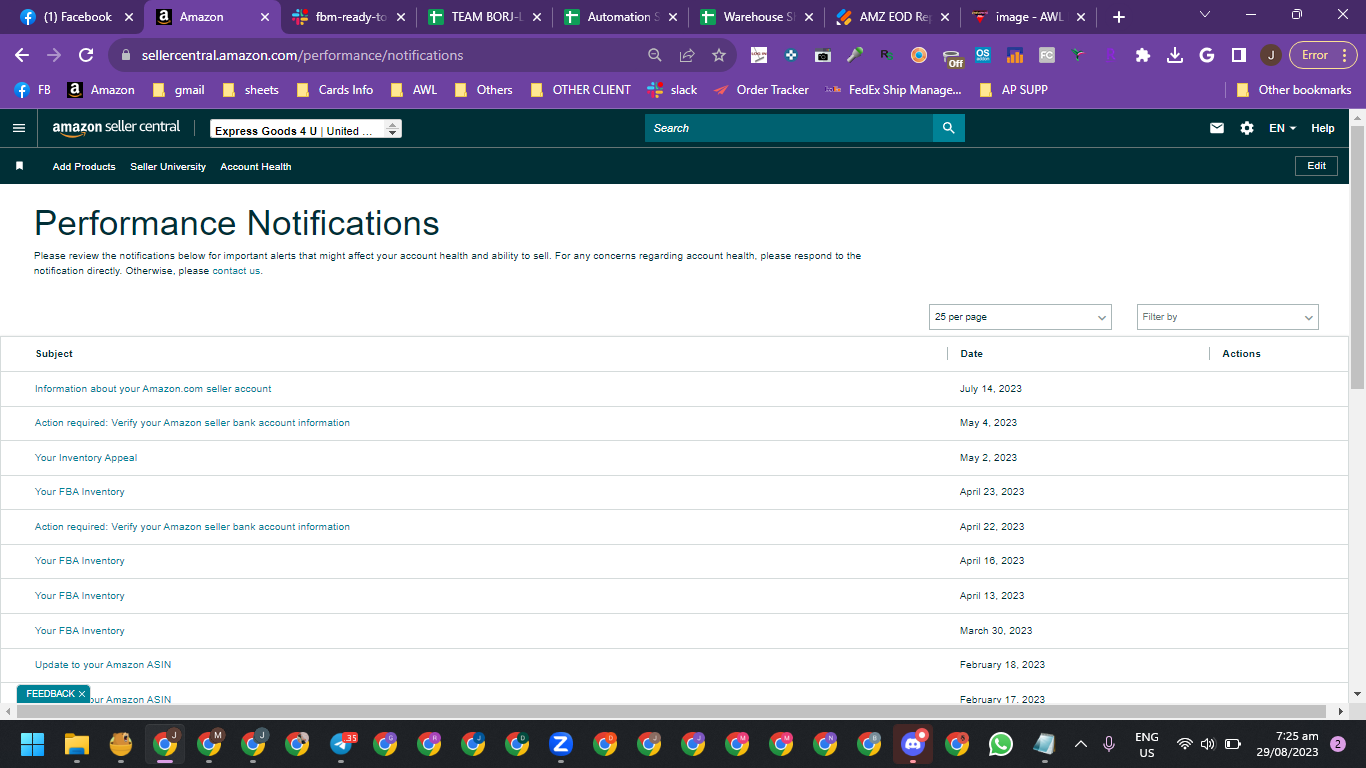Image resolution: width=1366 pixels, height=768 pixels.
Task: Click the browser zoom magnifier icon
Action: click(655, 55)
